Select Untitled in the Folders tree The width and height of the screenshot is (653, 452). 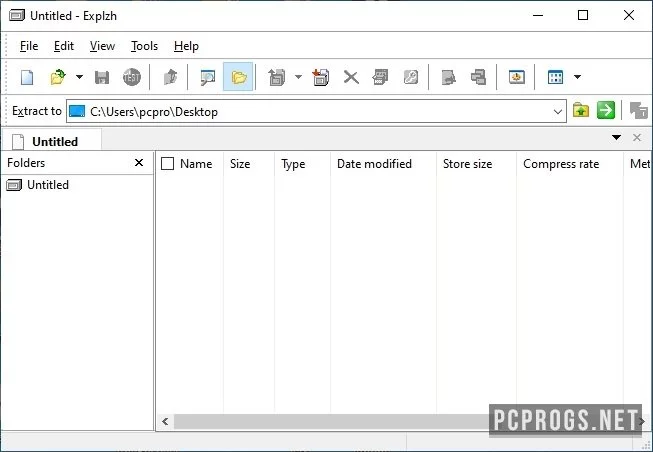48,185
